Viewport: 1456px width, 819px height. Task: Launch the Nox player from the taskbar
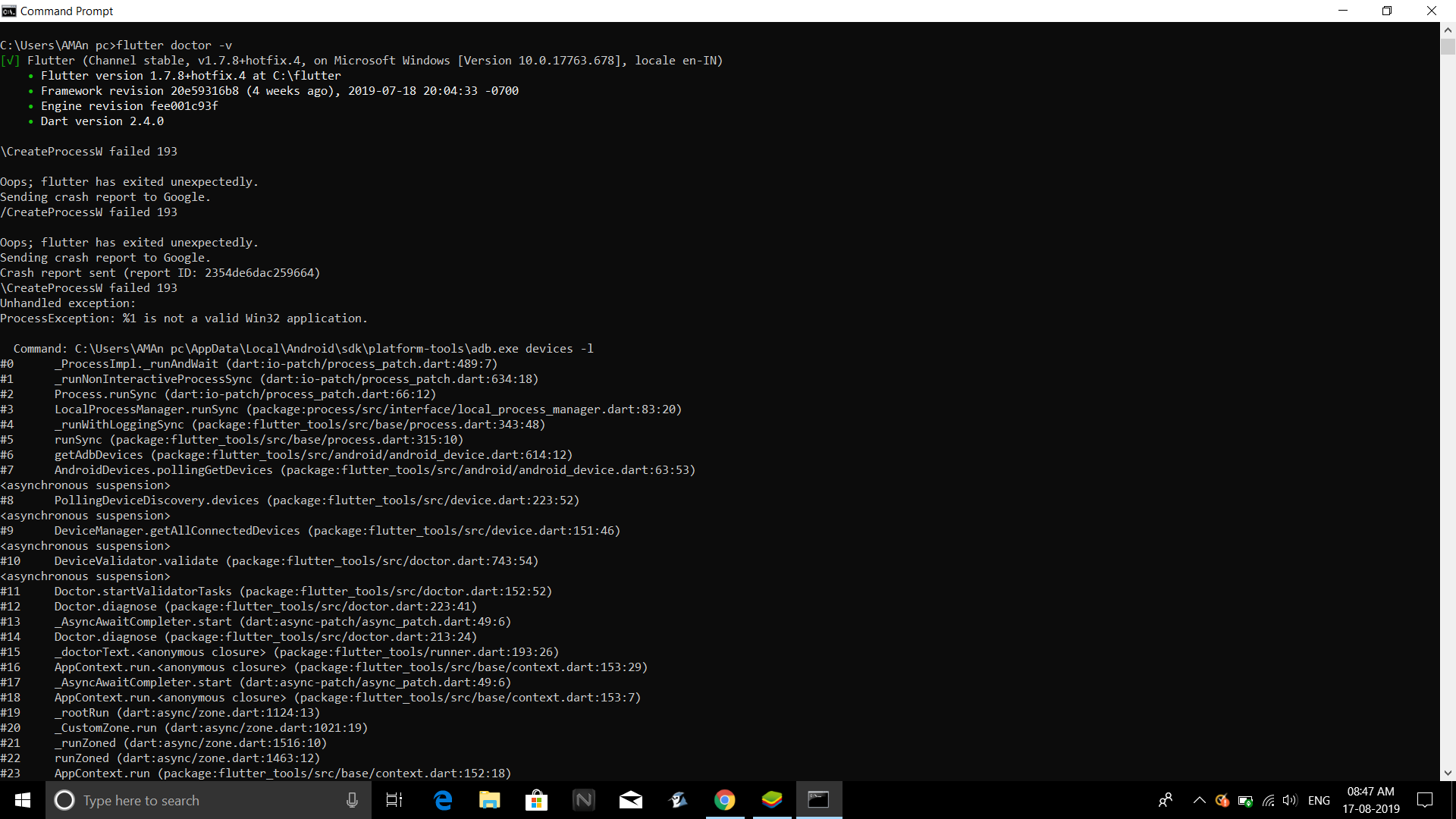coord(583,800)
